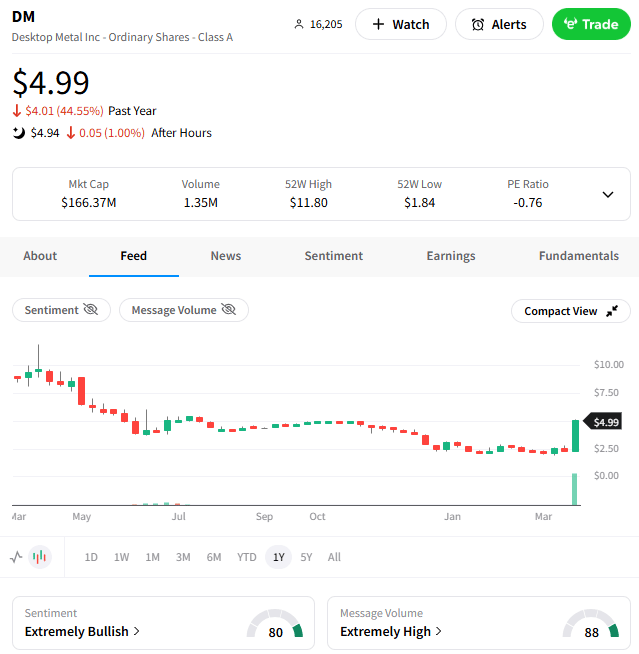Click the plus icon in Watch button
Image resolution: width=639 pixels, height=654 pixels.
[x=378, y=24]
